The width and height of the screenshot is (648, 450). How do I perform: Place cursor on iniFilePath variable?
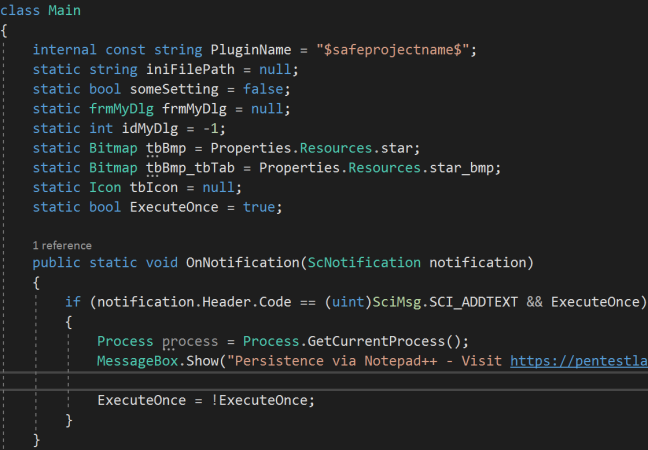190,69
